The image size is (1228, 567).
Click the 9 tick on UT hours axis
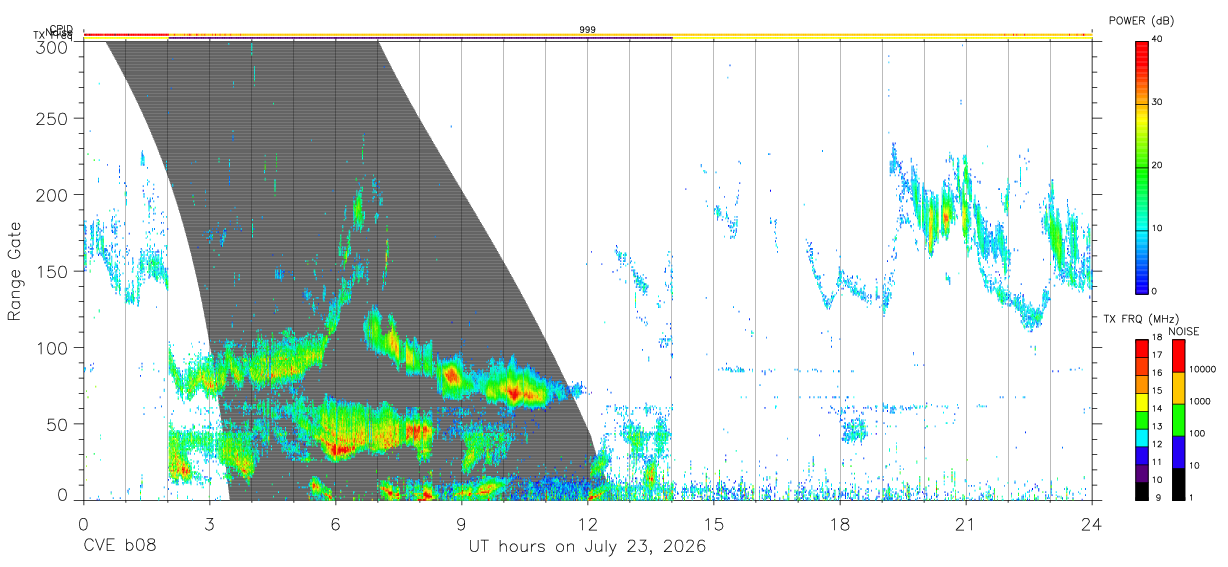tap(461, 524)
